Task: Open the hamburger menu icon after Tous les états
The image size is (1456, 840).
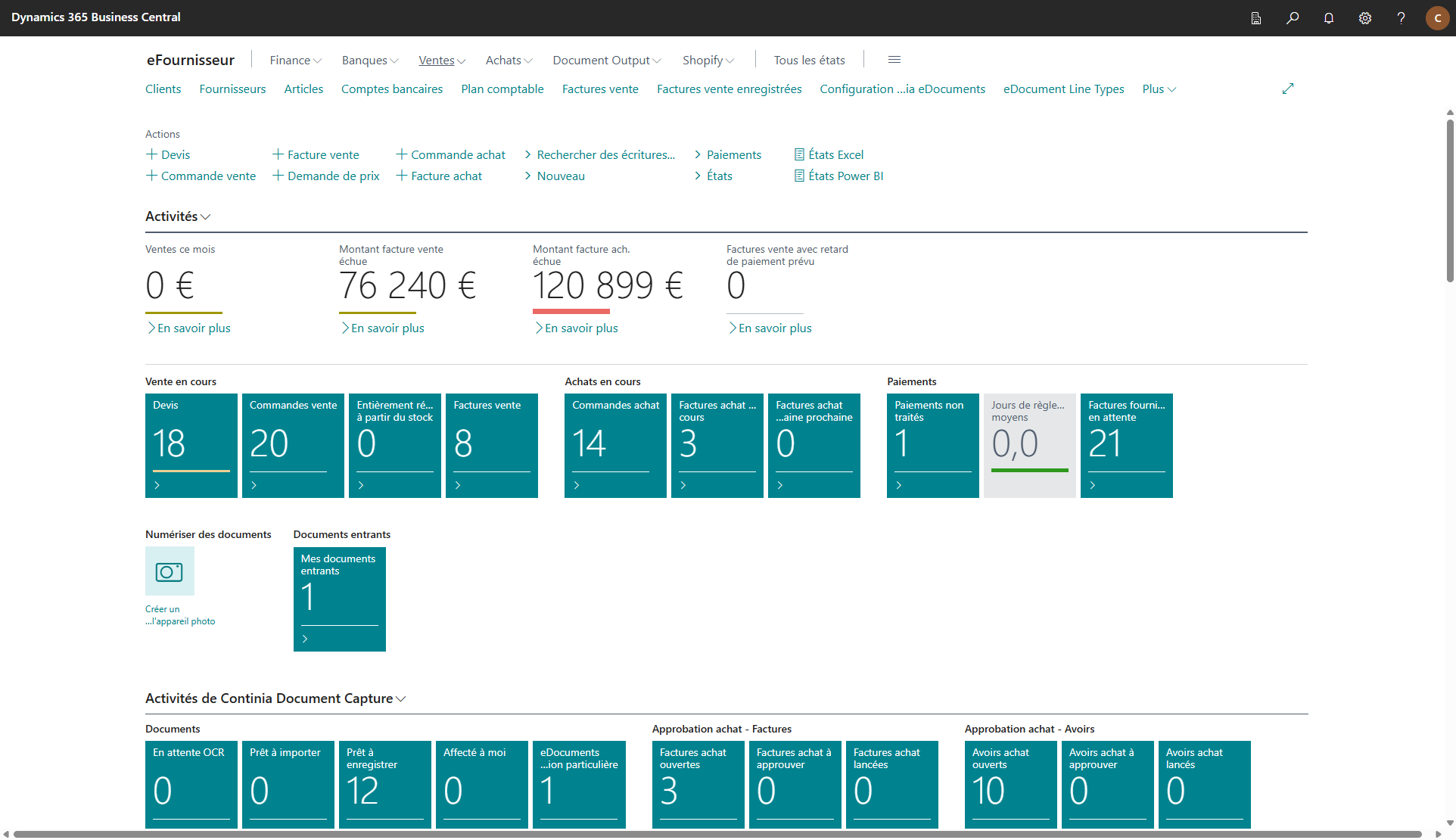Action: [894, 60]
